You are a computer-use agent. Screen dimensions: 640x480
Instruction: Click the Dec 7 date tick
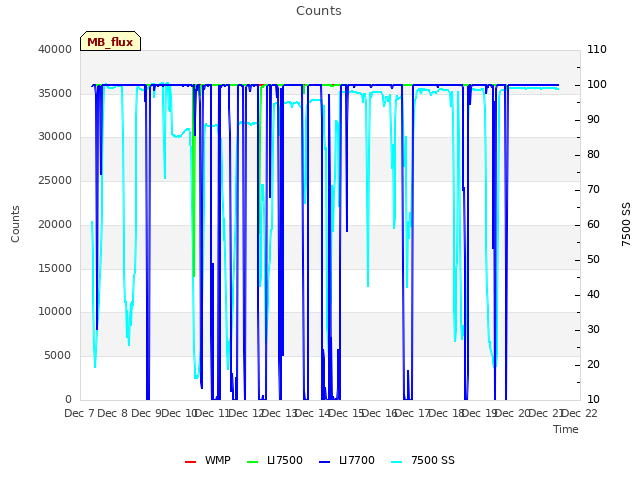(x=80, y=413)
